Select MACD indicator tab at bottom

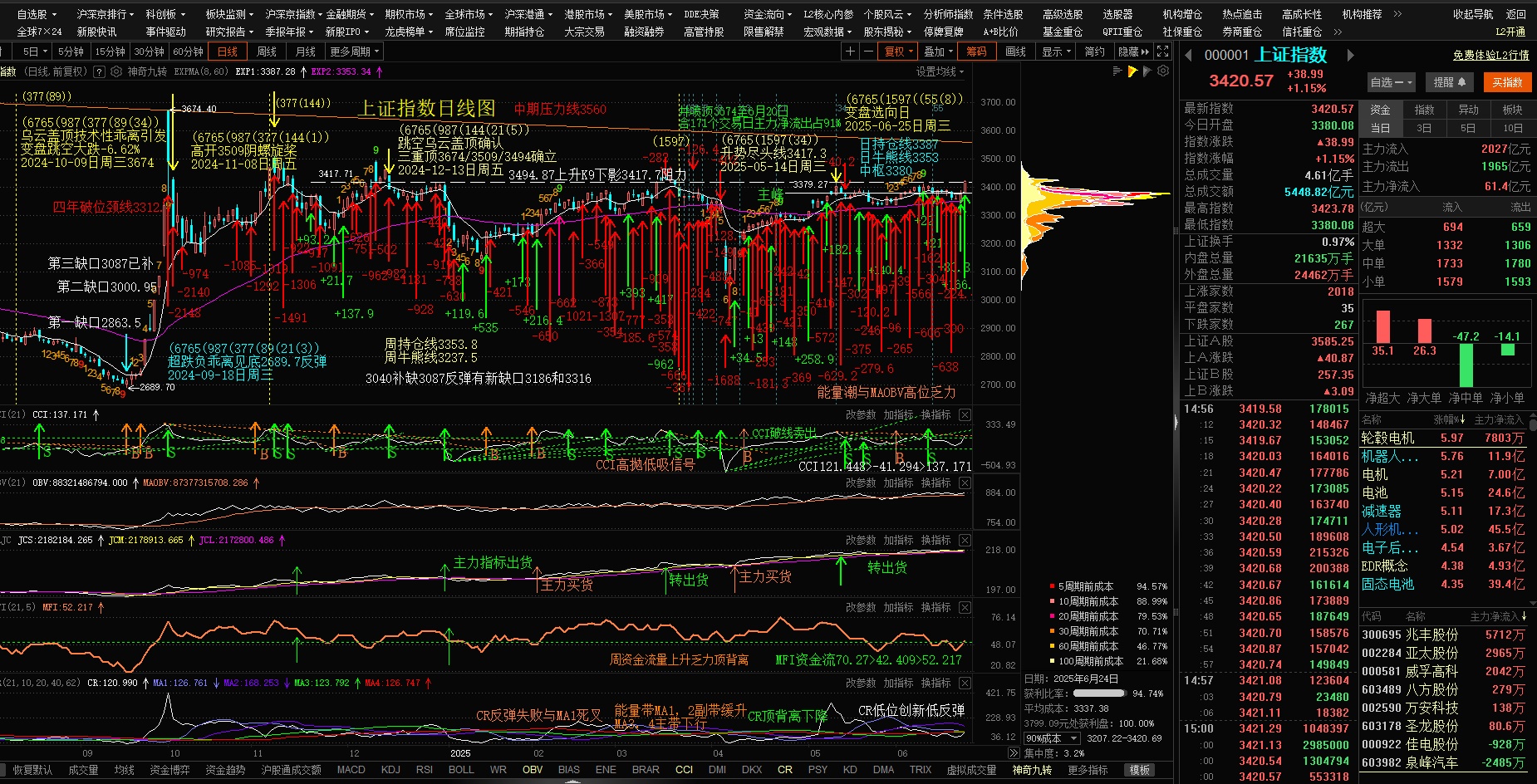[x=351, y=770]
